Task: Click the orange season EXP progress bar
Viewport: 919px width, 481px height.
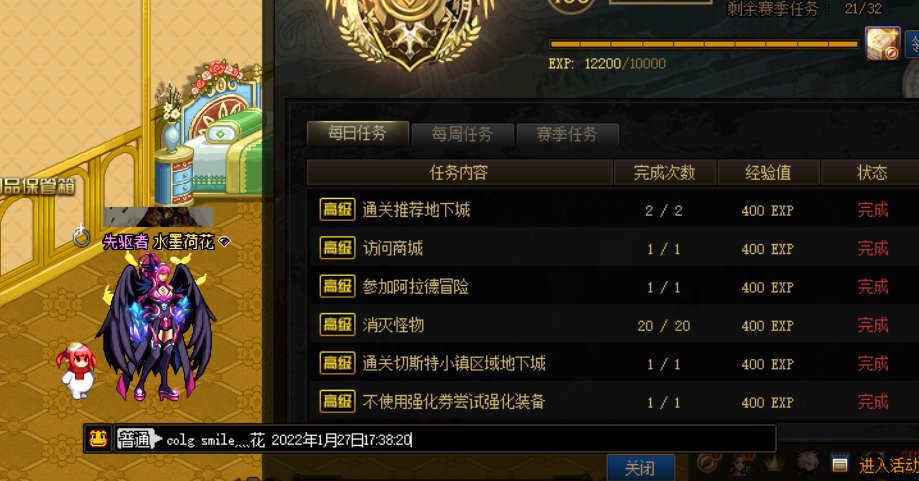Action: click(x=704, y=44)
